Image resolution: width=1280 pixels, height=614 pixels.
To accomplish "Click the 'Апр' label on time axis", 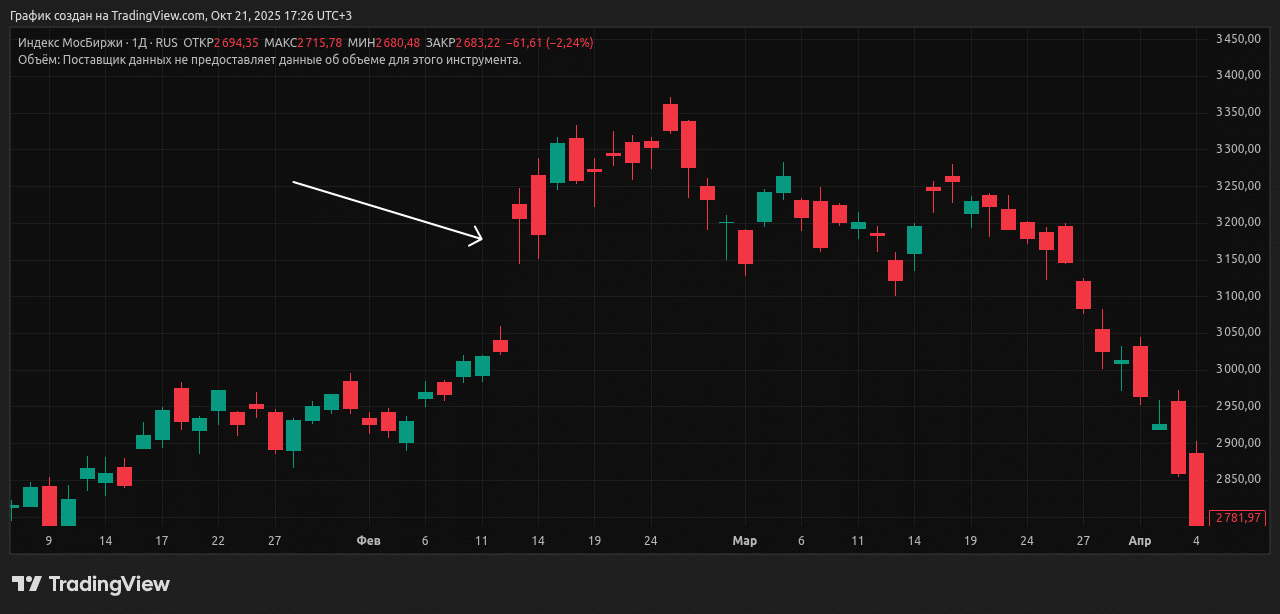I will click(1139, 541).
